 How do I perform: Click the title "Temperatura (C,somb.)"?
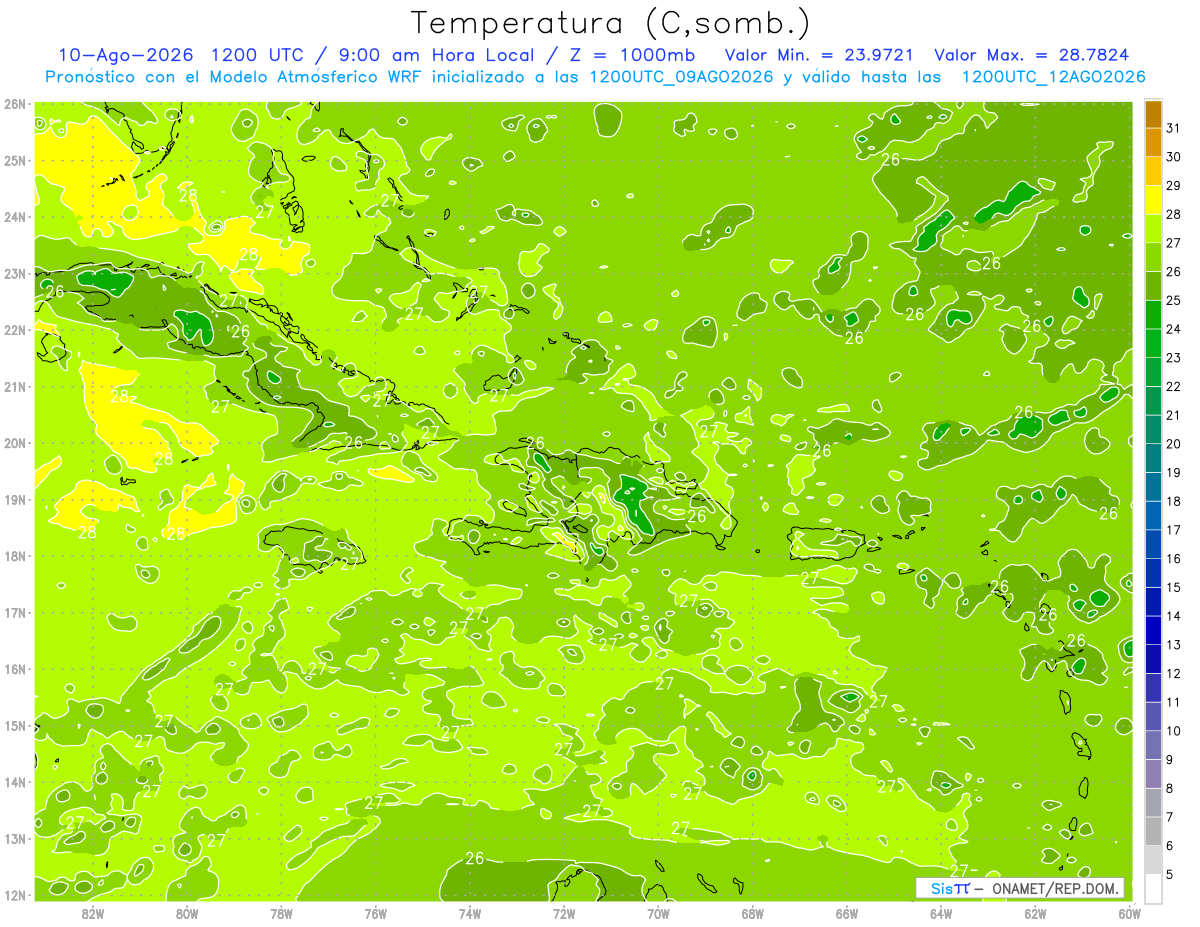pos(610,24)
